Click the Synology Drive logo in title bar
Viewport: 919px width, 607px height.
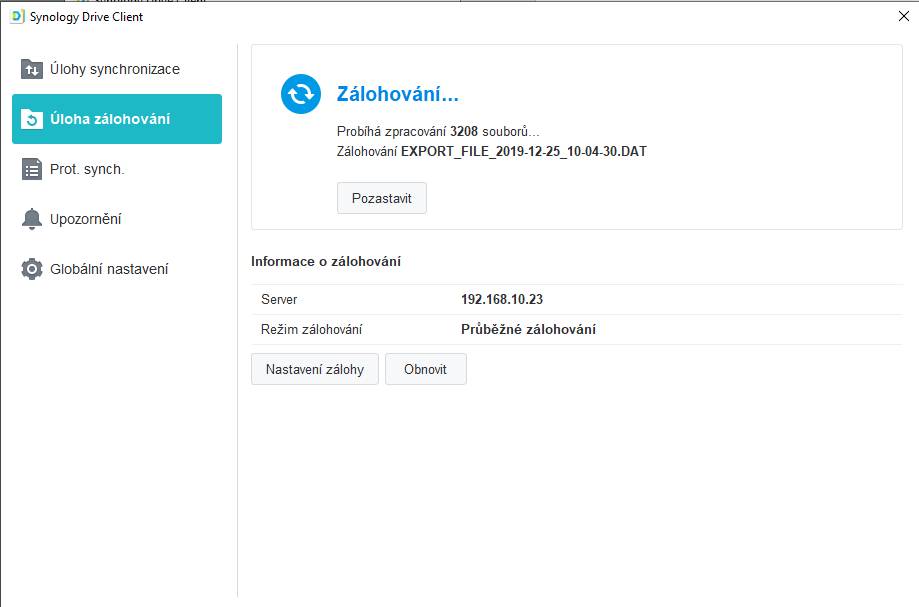click(16, 16)
